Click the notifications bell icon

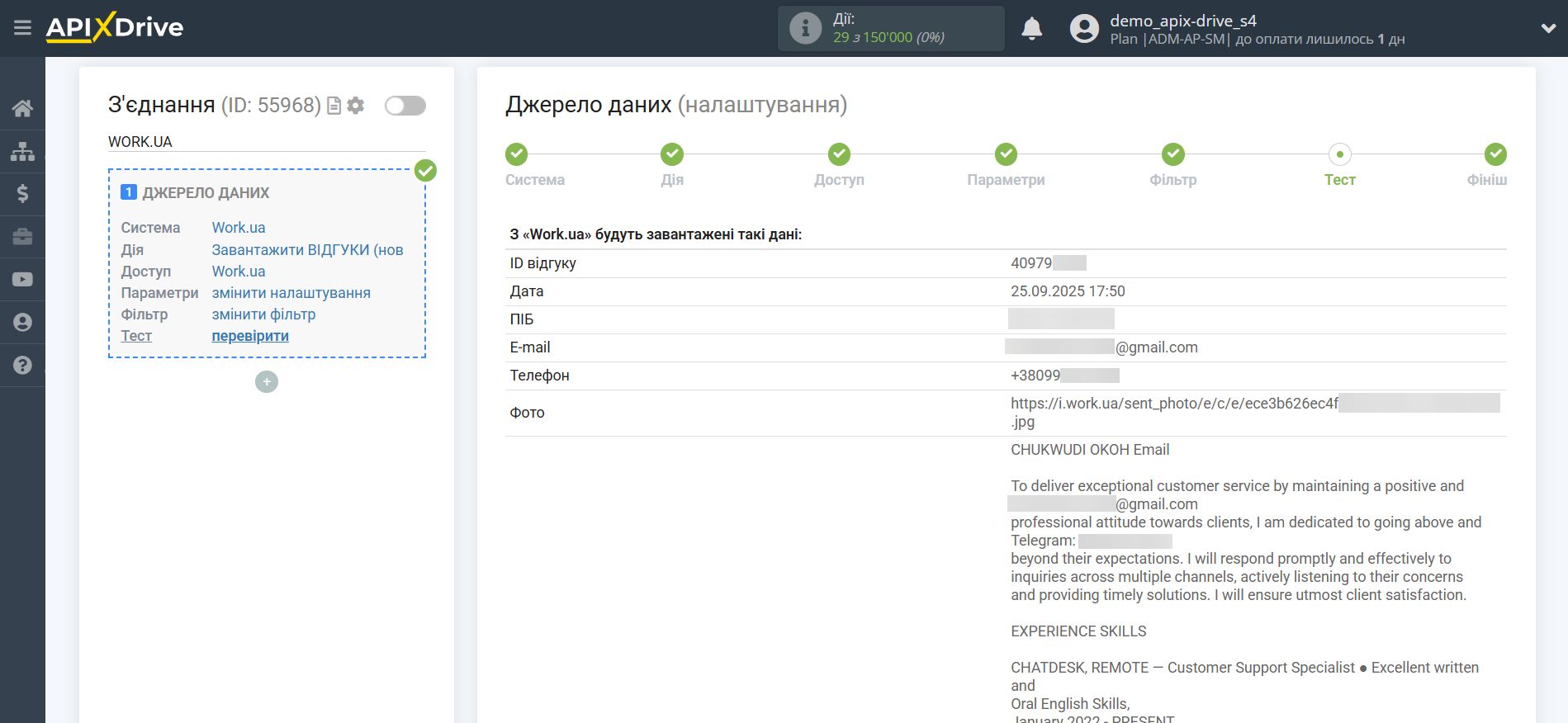1031,29
